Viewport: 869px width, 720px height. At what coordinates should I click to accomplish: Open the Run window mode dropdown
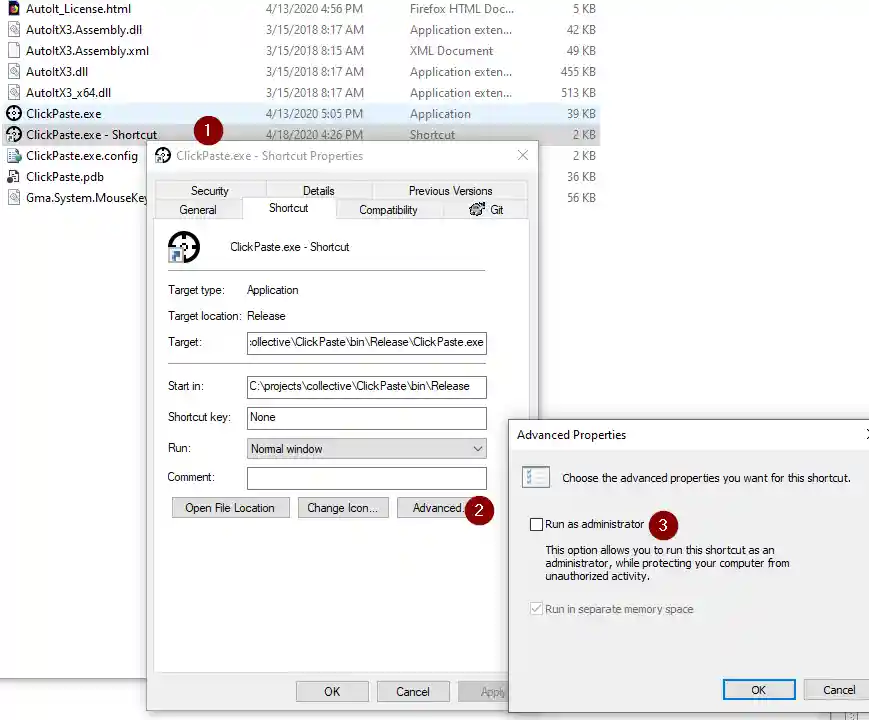coord(477,448)
